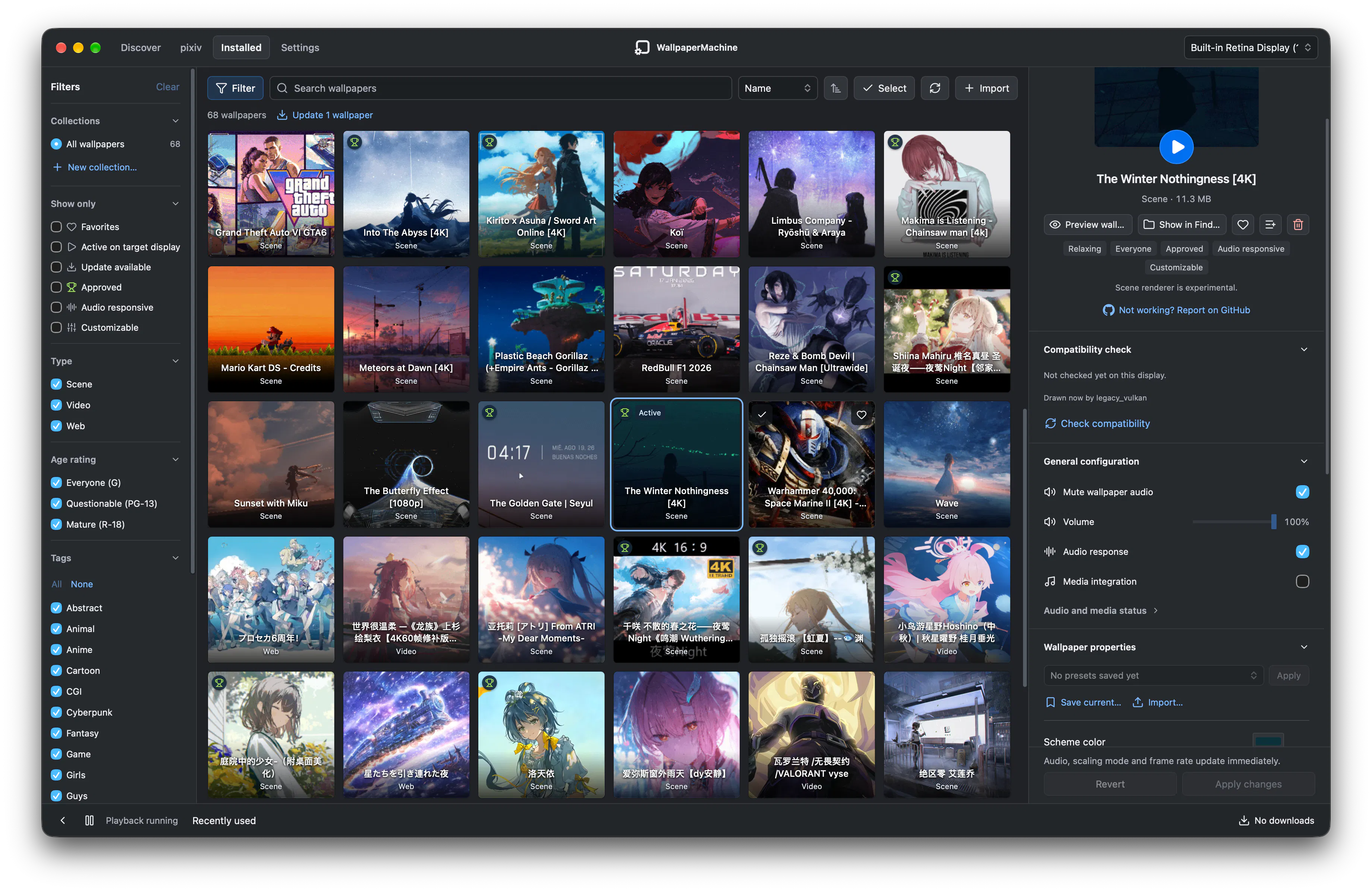This screenshot has width=1372, height=892.
Task: Click Save current preset bookmark link
Action: [x=1083, y=702]
